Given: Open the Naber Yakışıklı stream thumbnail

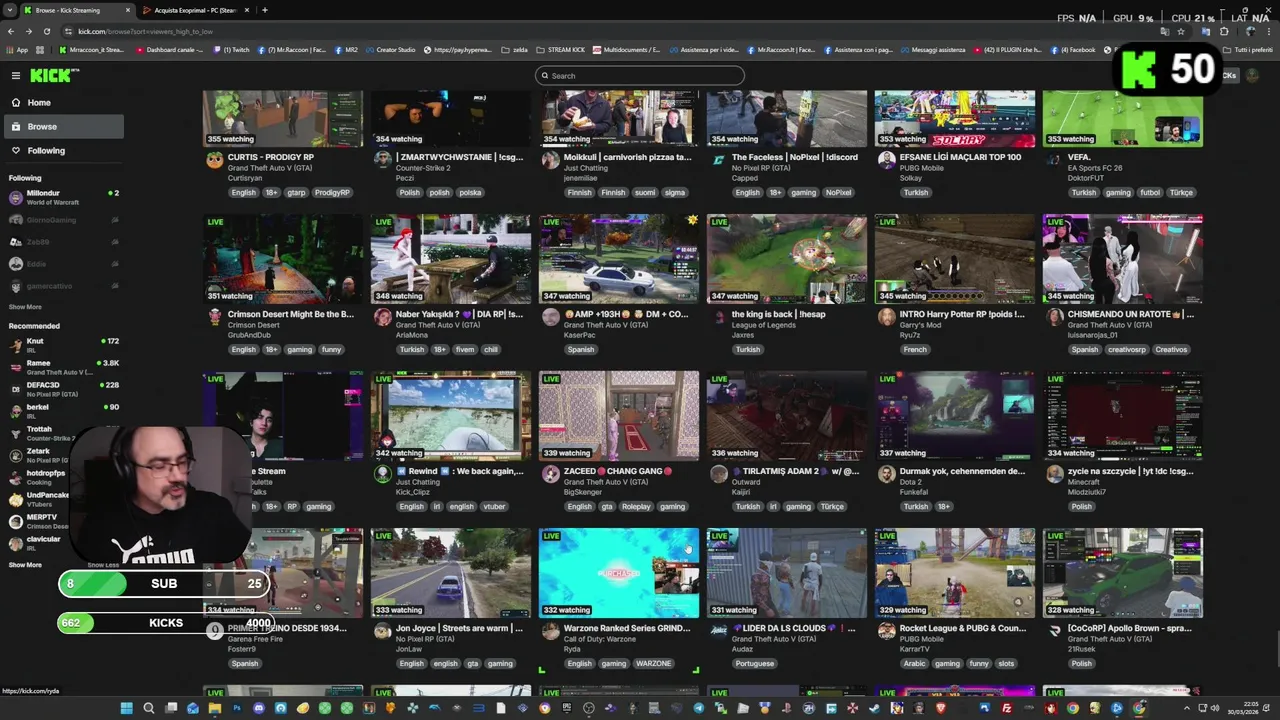Looking at the screenshot, I should 451,258.
